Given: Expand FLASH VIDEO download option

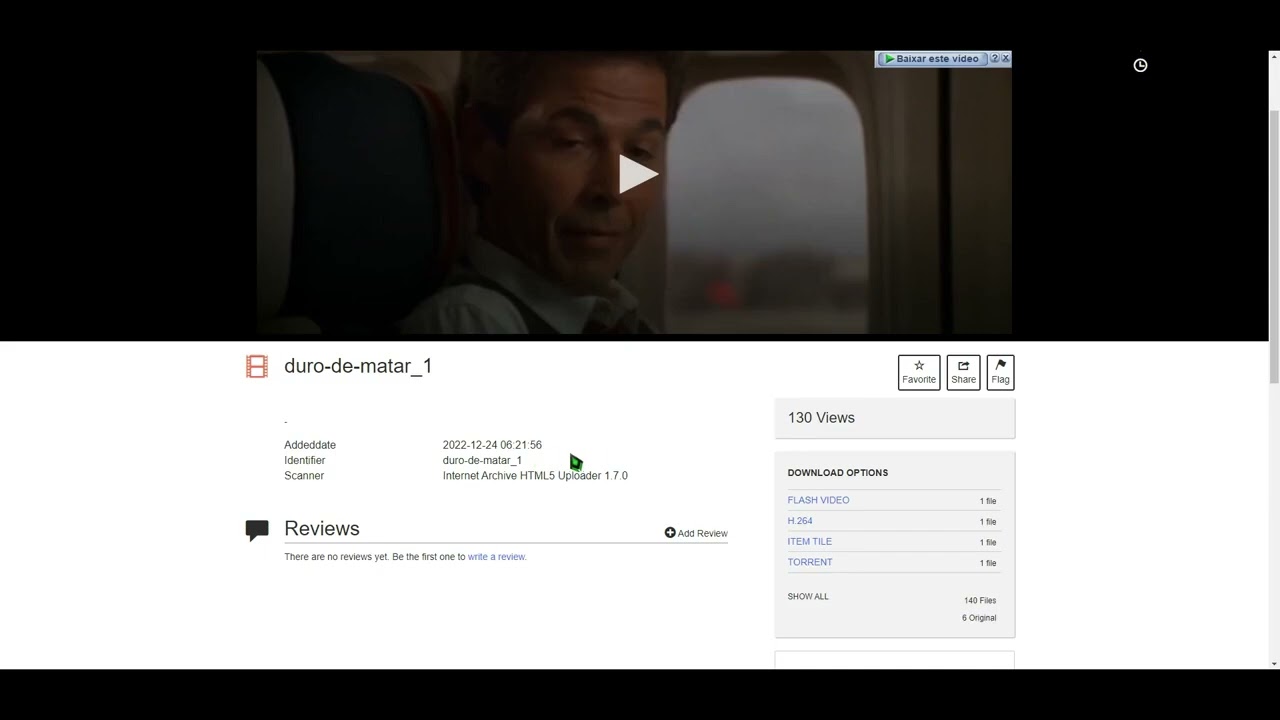Looking at the screenshot, I should point(818,500).
